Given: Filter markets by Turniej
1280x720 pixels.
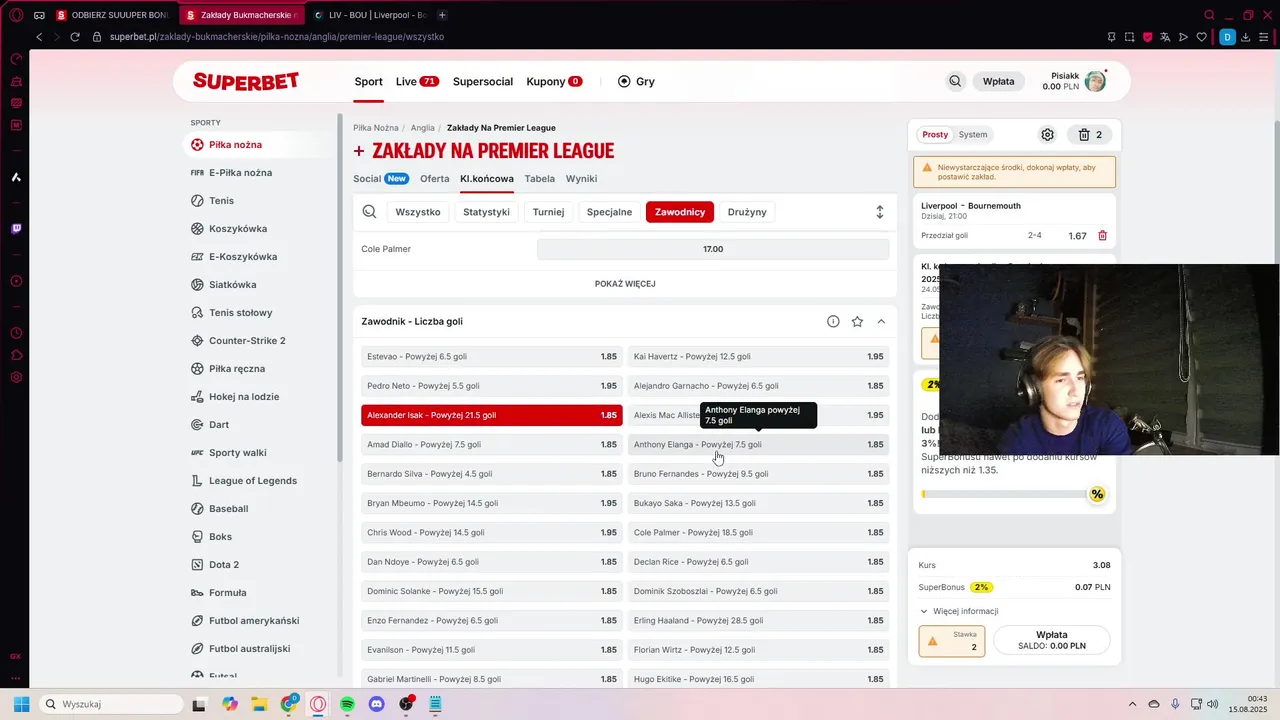Looking at the screenshot, I should coord(549,212).
